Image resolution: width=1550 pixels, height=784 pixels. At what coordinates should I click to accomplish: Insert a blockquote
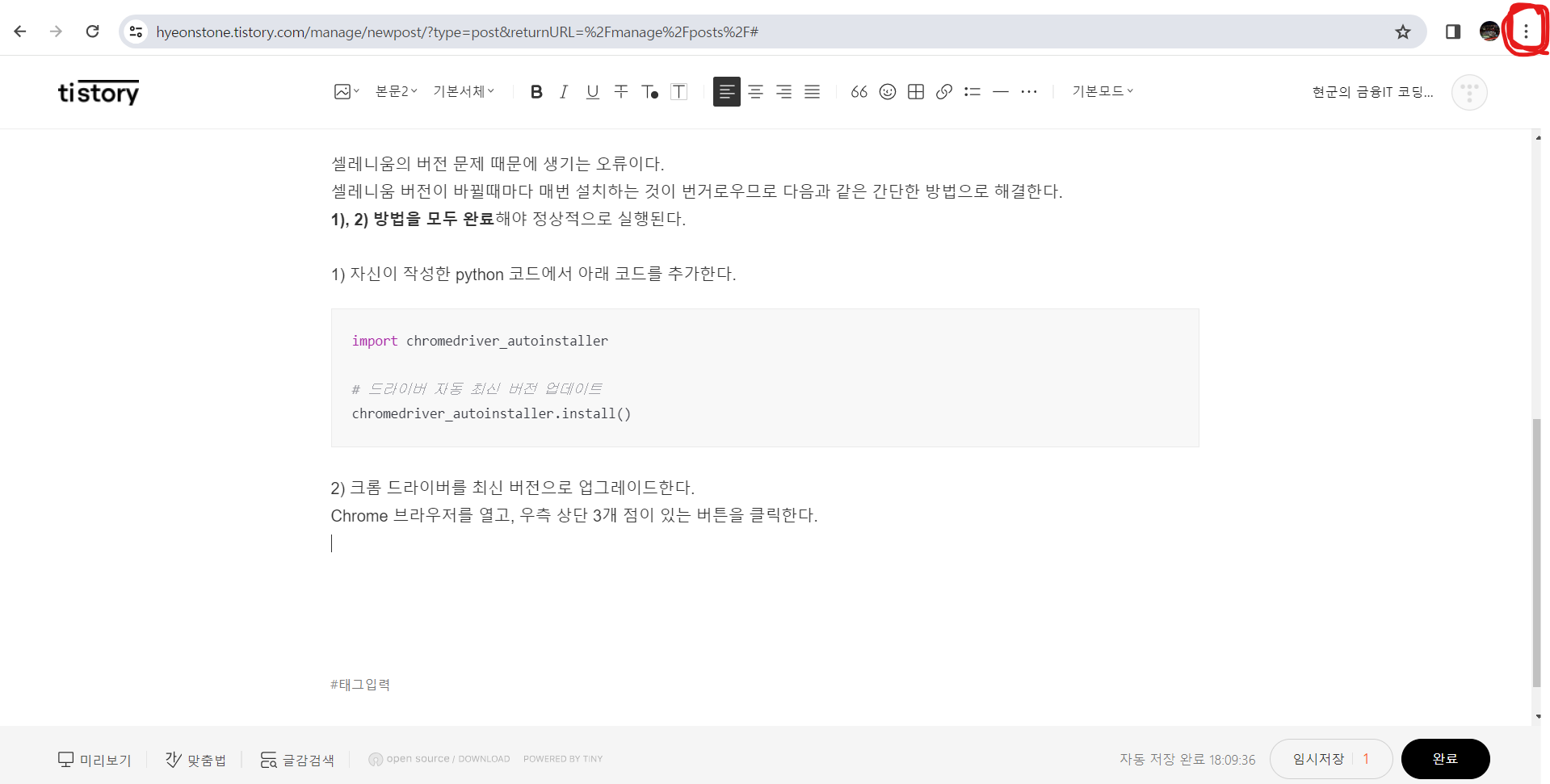click(x=859, y=92)
